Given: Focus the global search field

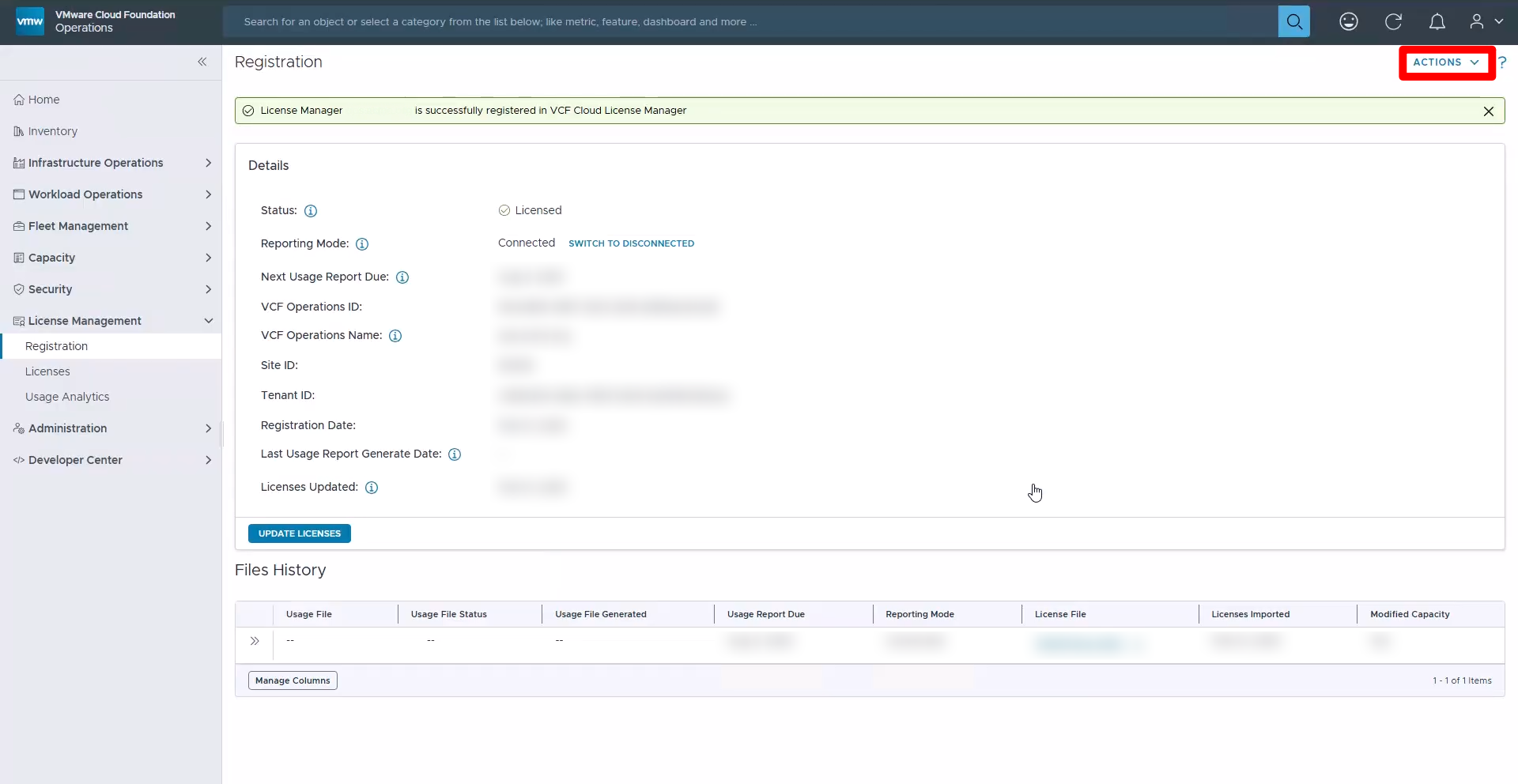Looking at the screenshot, I should coord(750,21).
